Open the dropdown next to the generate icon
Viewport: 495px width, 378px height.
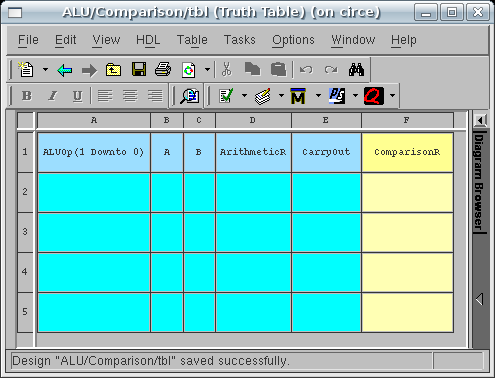point(281,96)
